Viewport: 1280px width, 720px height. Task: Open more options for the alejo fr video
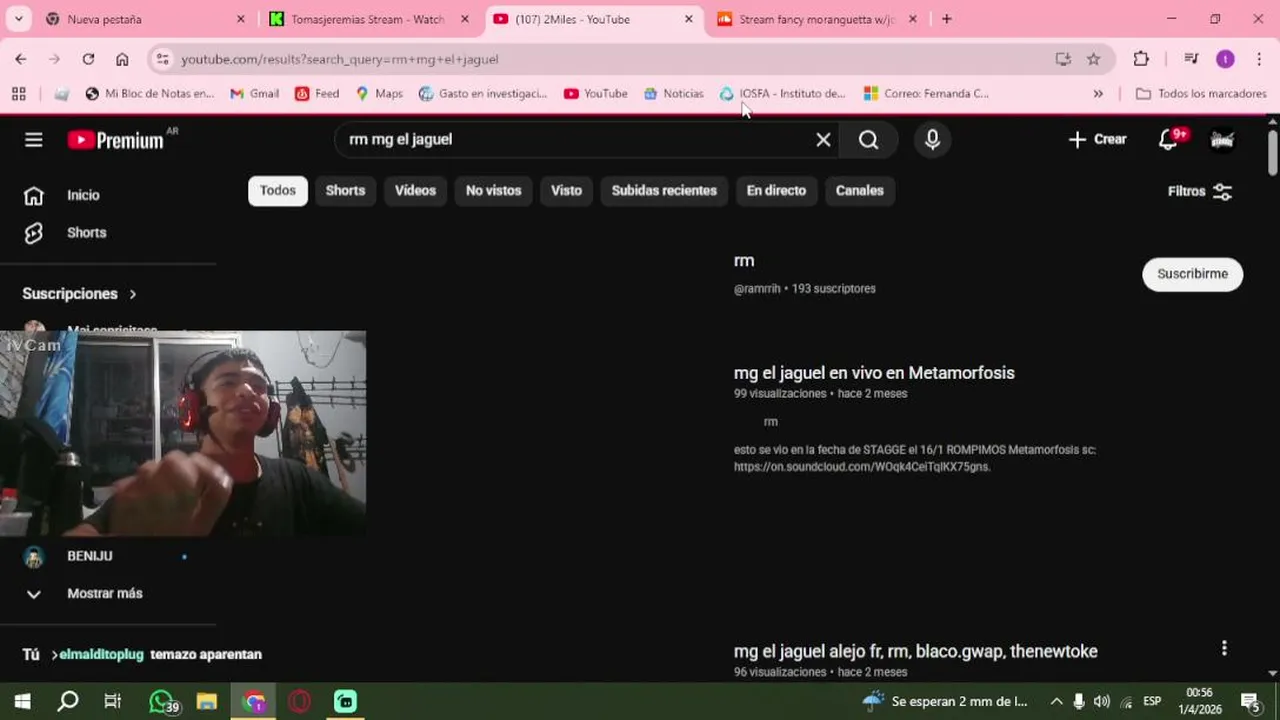[x=1224, y=649]
